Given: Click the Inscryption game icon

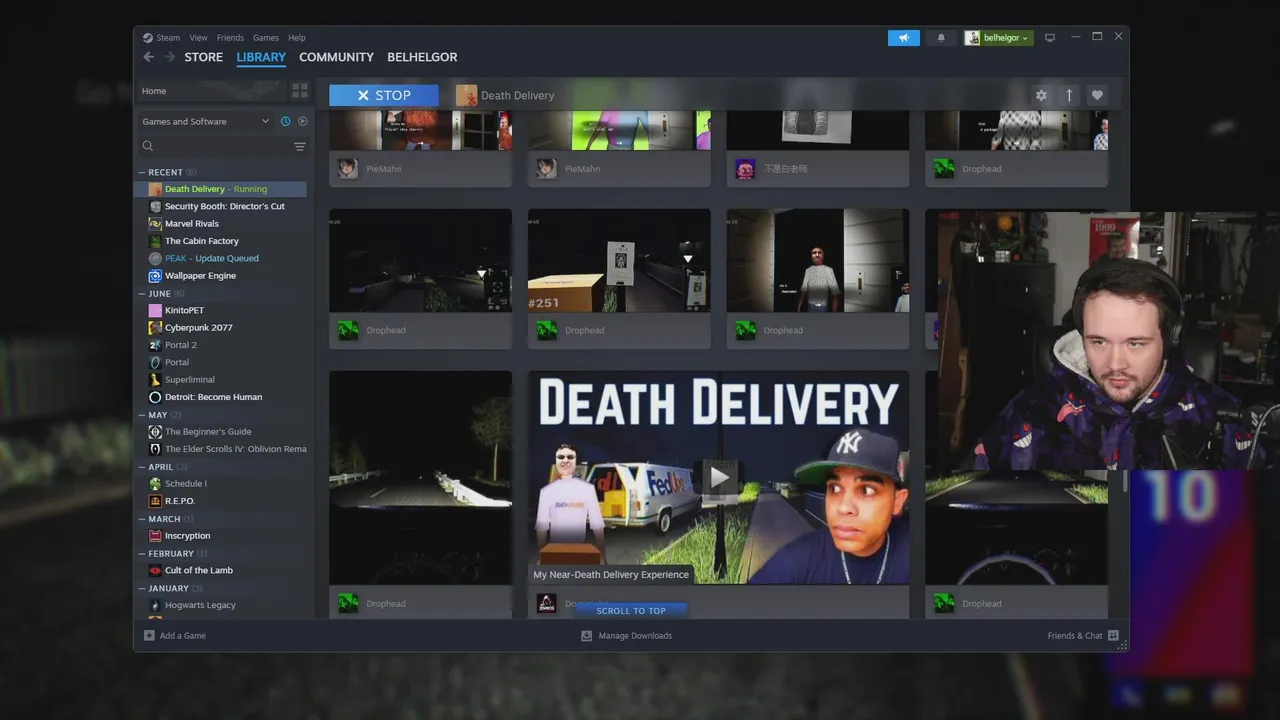Looking at the screenshot, I should tap(155, 535).
